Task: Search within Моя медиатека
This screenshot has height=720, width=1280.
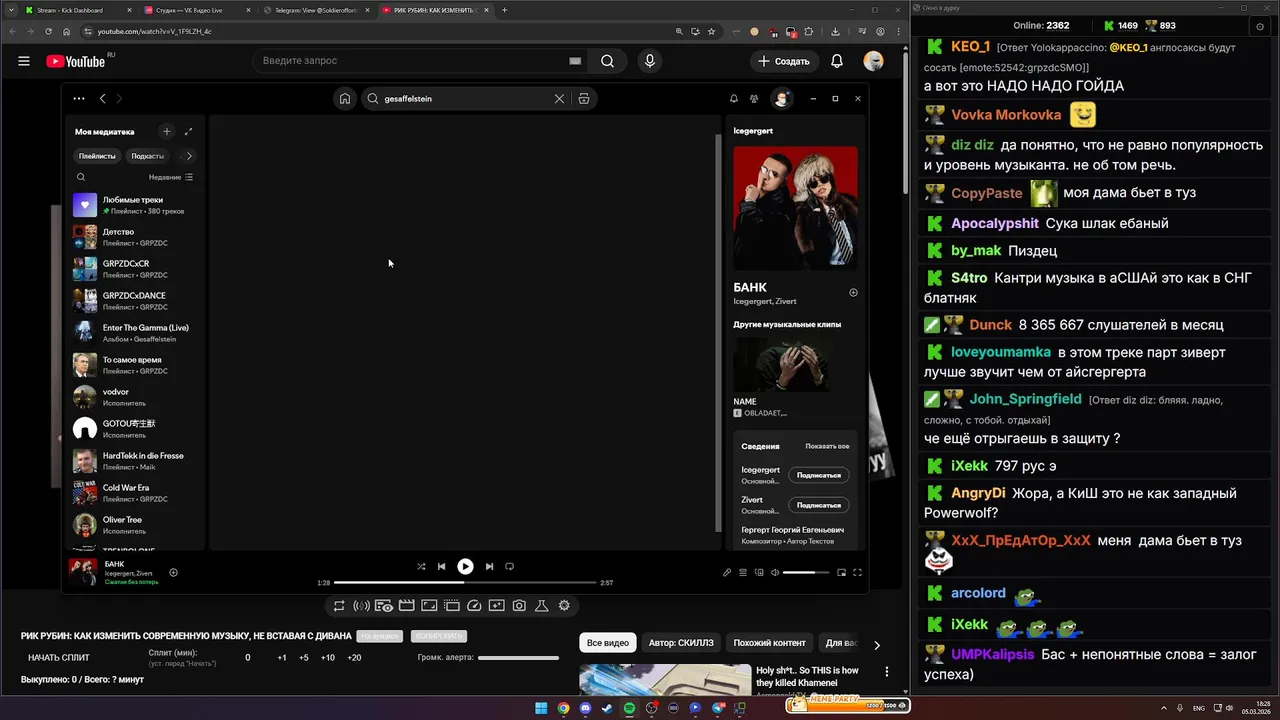Action: coord(81,177)
